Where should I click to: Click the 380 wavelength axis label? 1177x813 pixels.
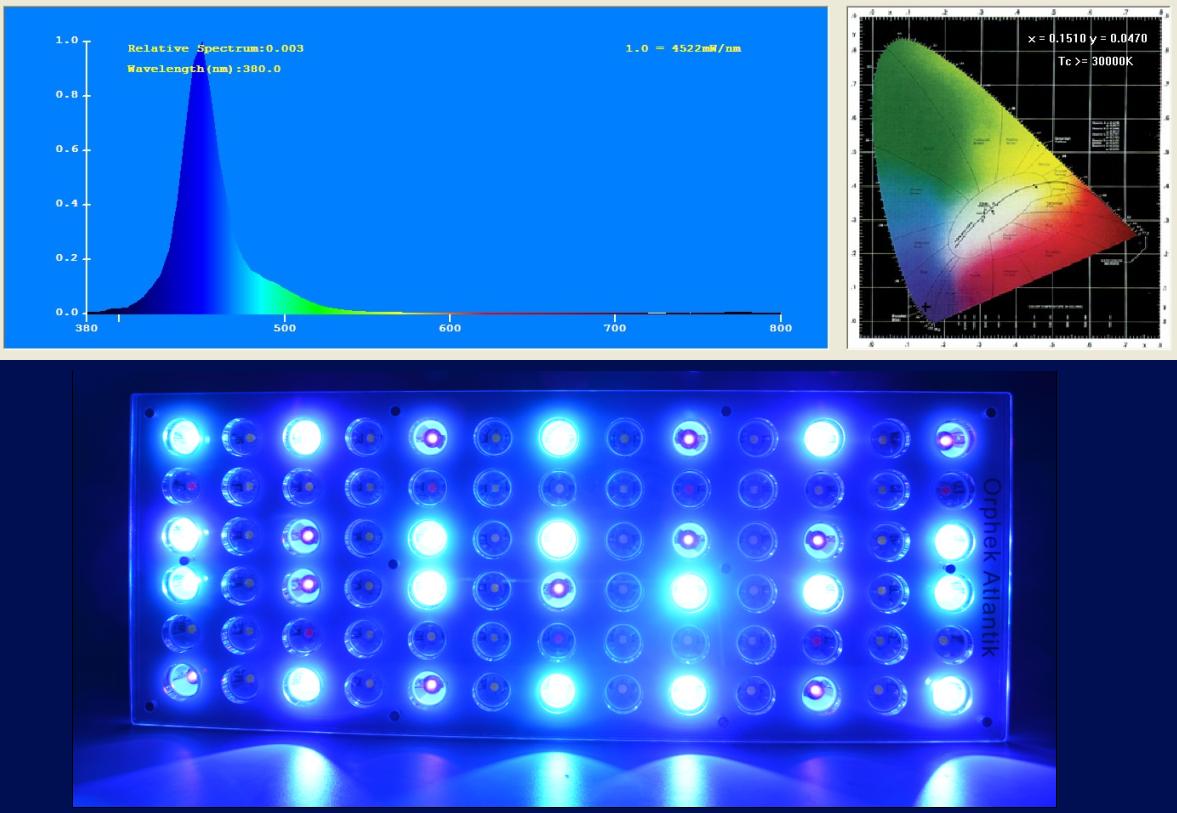[x=86, y=328]
